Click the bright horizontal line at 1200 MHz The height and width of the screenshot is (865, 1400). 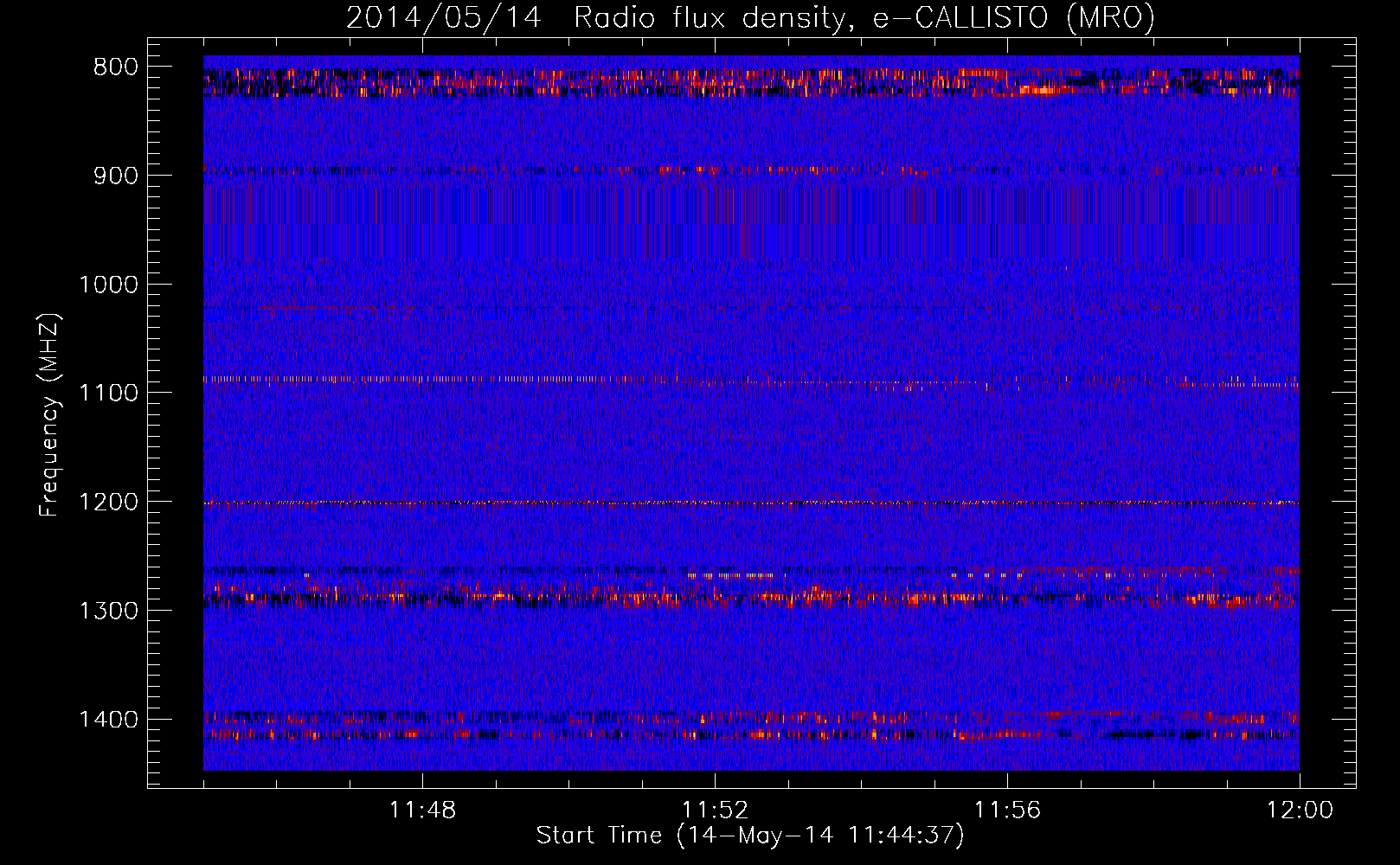pyautogui.click(x=751, y=503)
